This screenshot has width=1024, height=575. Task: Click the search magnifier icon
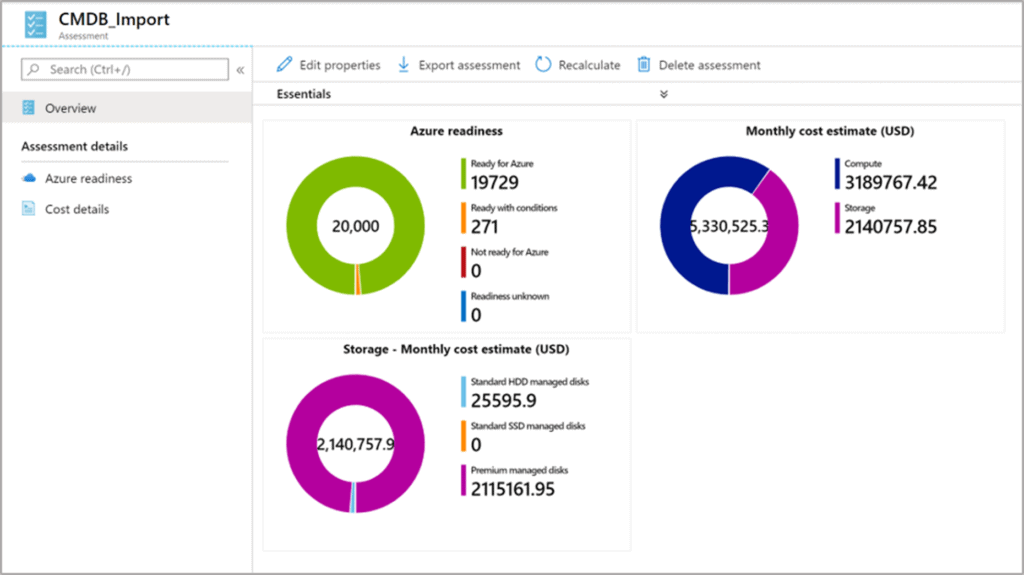click(34, 69)
